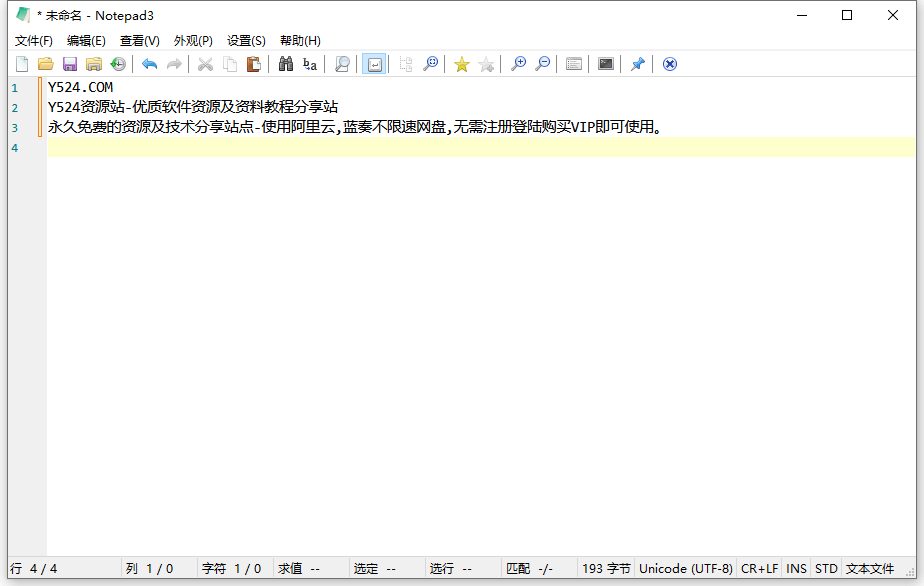This screenshot has height=586, width=924.
Task: Open the 编辑(E) menu
Action: point(86,41)
